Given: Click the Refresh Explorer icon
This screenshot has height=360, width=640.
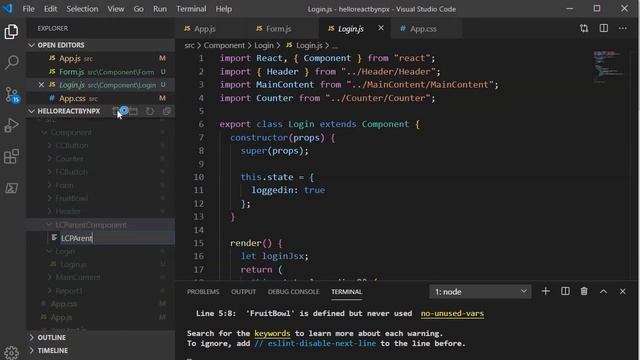Looking at the screenshot, I should pos(150,111).
